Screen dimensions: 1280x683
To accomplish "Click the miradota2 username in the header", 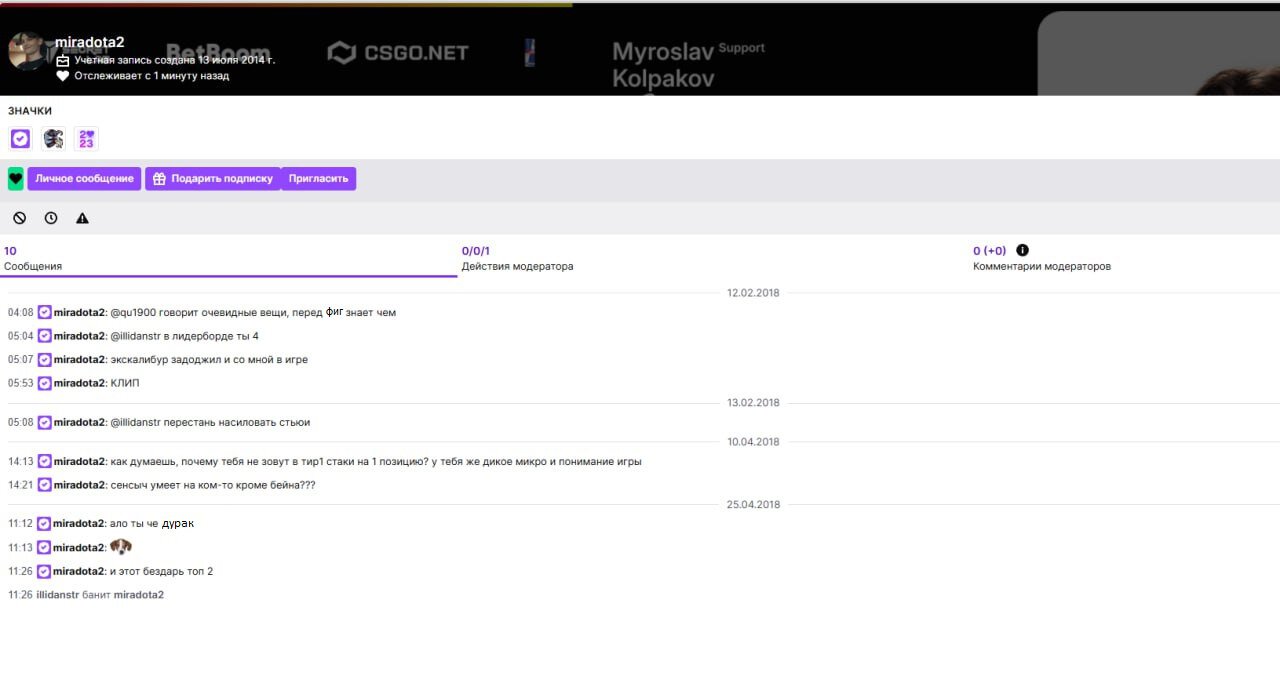I will pyautogui.click(x=90, y=42).
